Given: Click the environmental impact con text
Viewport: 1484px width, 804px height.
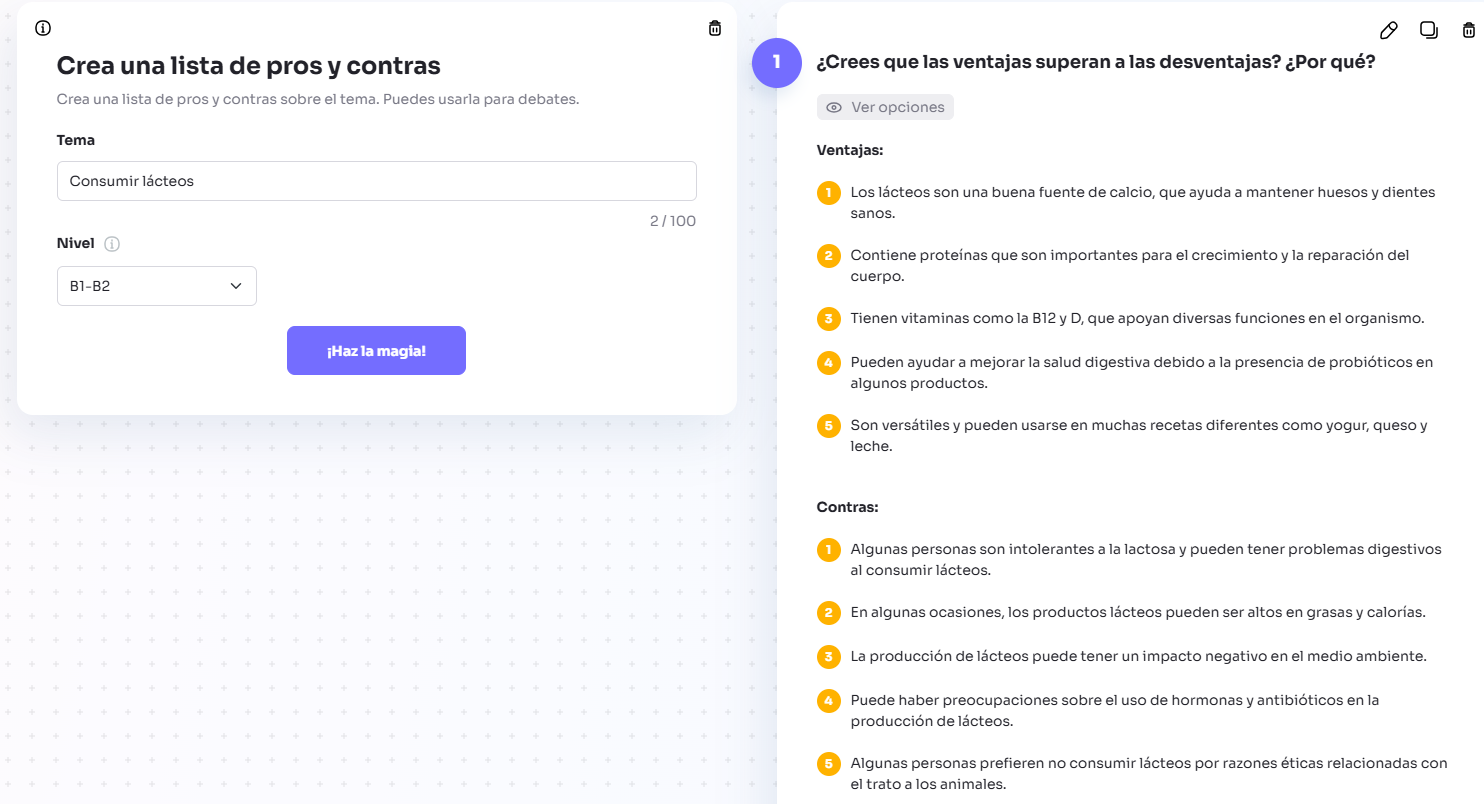Looking at the screenshot, I should click(x=1138, y=656).
